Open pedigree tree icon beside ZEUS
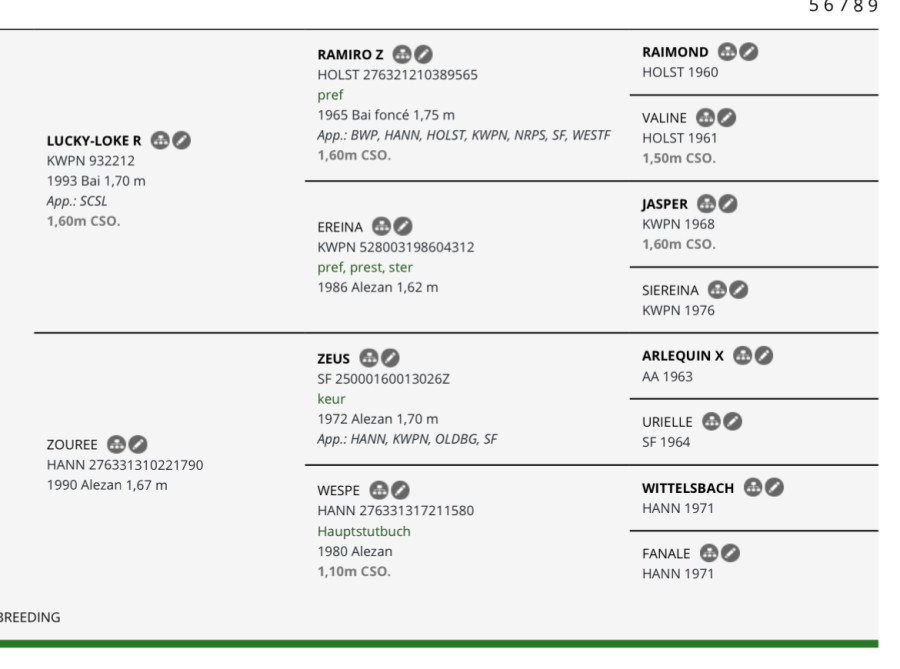This screenshot has height=669, width=900. click(x=369, y=358)
